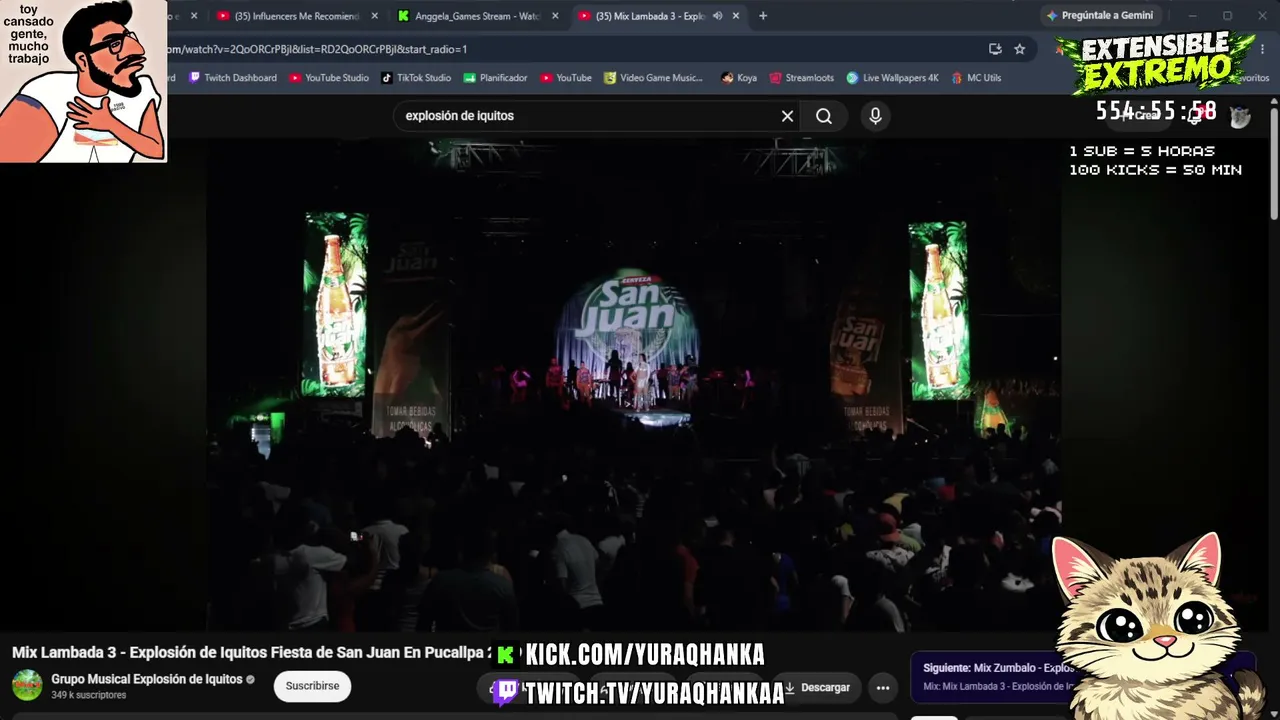Open the Twitch Dashboard bookmark
This screenshot has height=720, width=1280.
click(232, 78)
